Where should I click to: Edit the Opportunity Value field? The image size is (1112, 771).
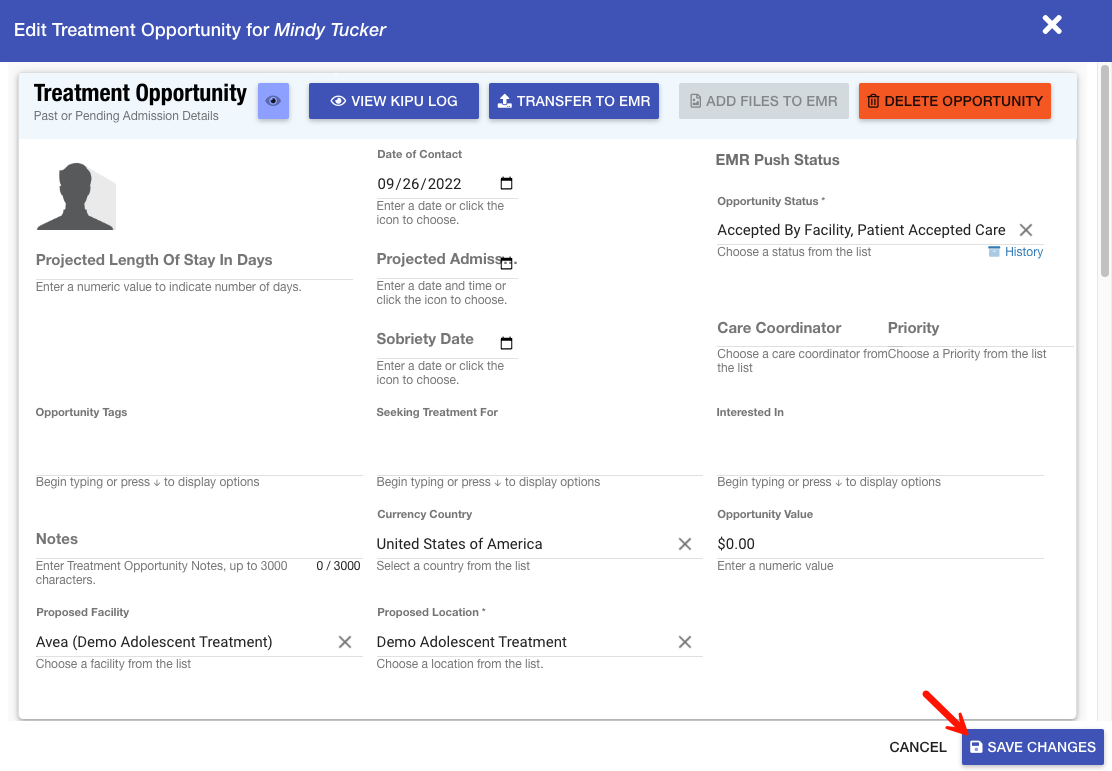pos(880,544)
